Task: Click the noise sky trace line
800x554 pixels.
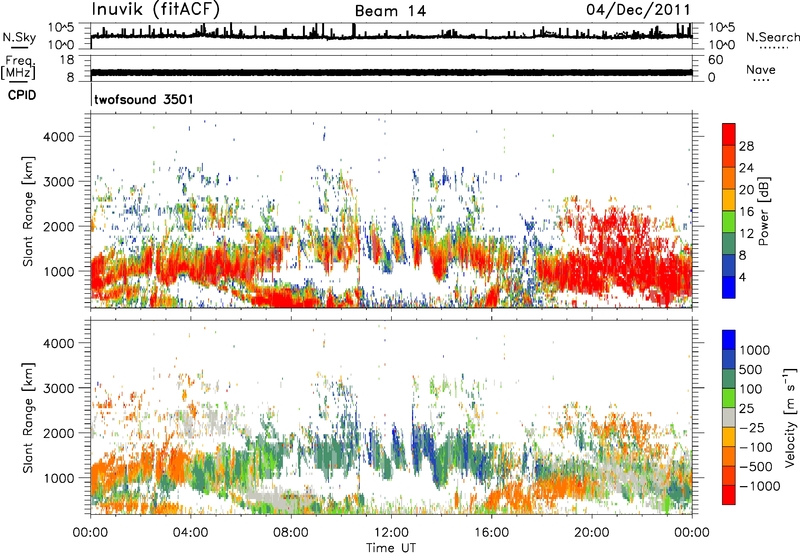Action: coord(391,36)
